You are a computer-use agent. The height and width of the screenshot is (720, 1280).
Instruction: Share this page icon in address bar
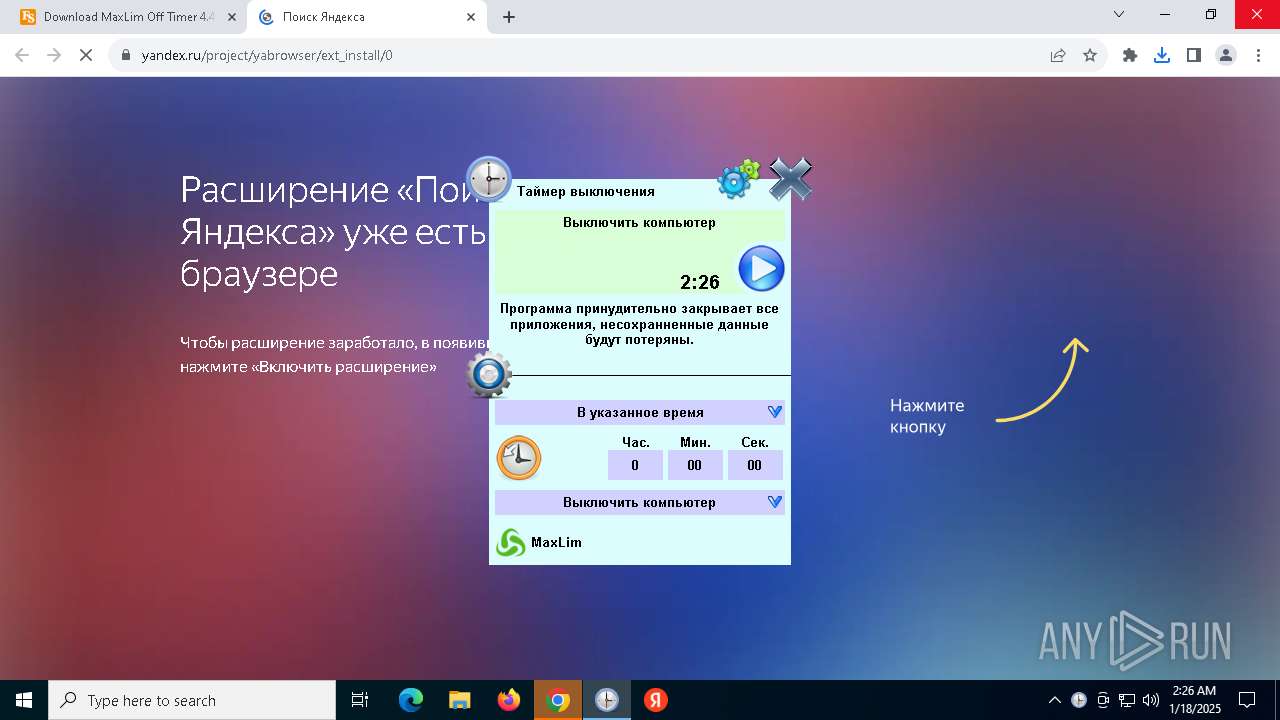tap(1058, 55)
